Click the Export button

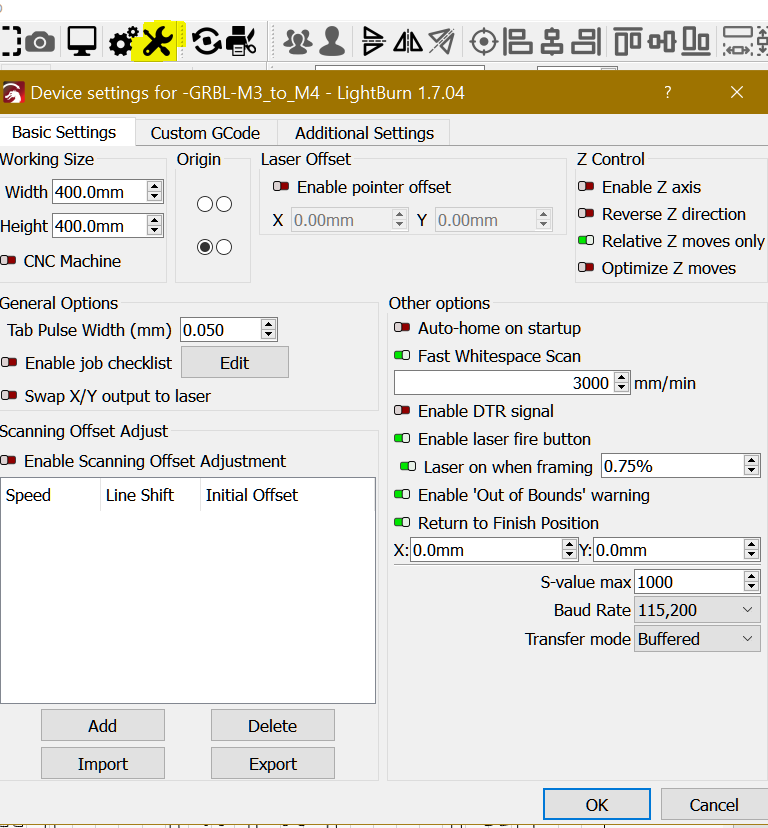(273, 763)
